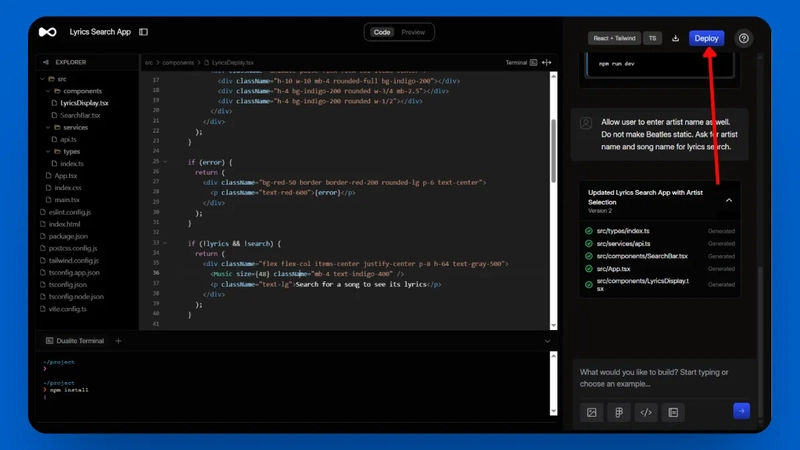Attach an image via image icon
Viewport: 800px width, 450px height.
pos(591,412)
